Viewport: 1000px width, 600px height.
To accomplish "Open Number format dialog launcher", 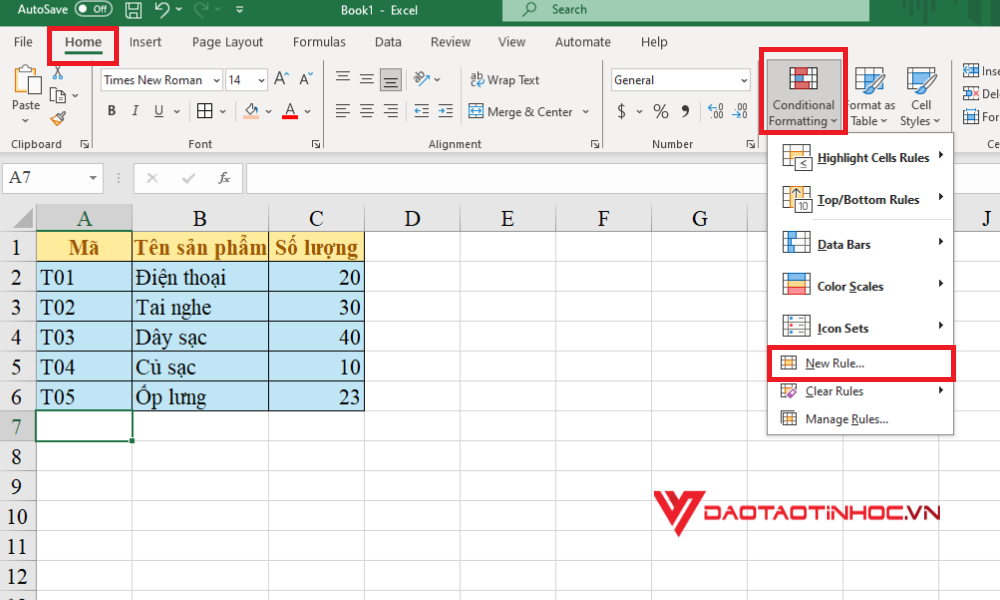I will click(751, 145).
